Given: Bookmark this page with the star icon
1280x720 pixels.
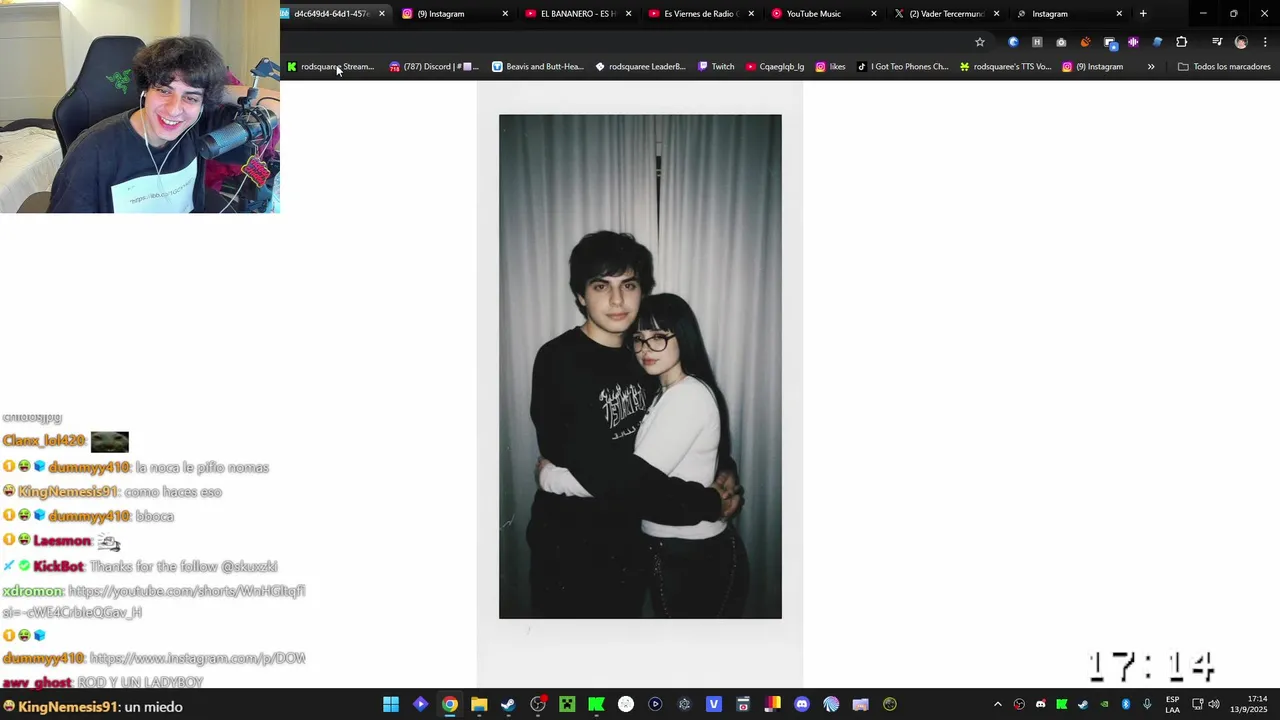Looking at the screenshot, I should pos(980,42).
